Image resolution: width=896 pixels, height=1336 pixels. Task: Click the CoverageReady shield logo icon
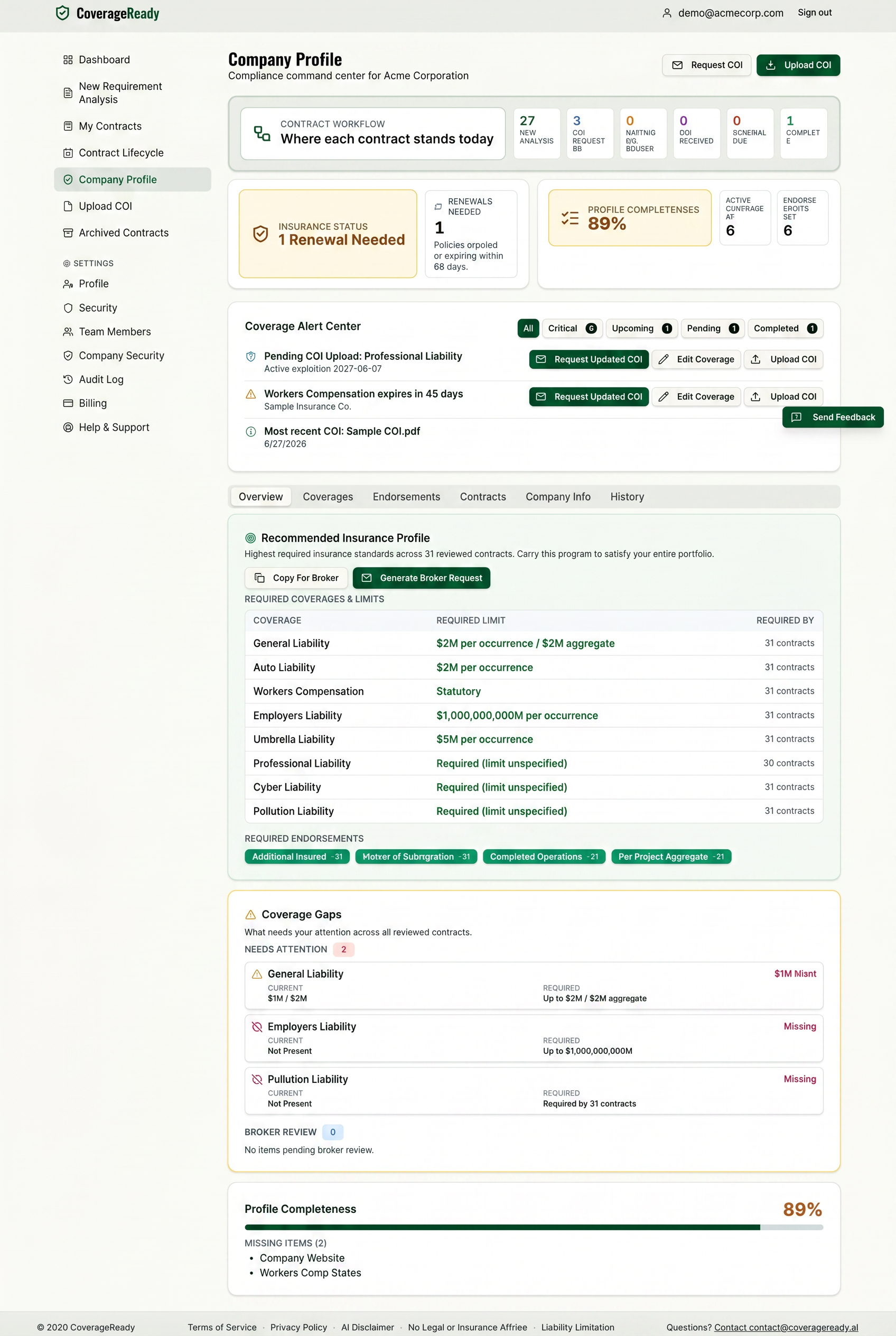62,13
